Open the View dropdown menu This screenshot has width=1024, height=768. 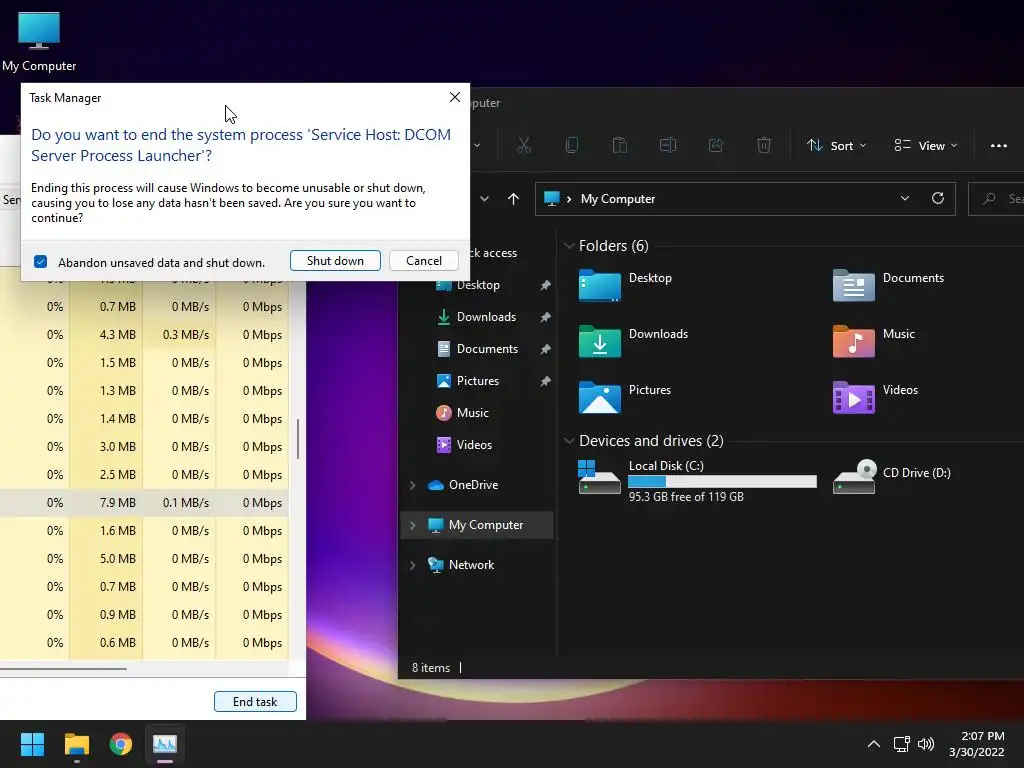925,146
